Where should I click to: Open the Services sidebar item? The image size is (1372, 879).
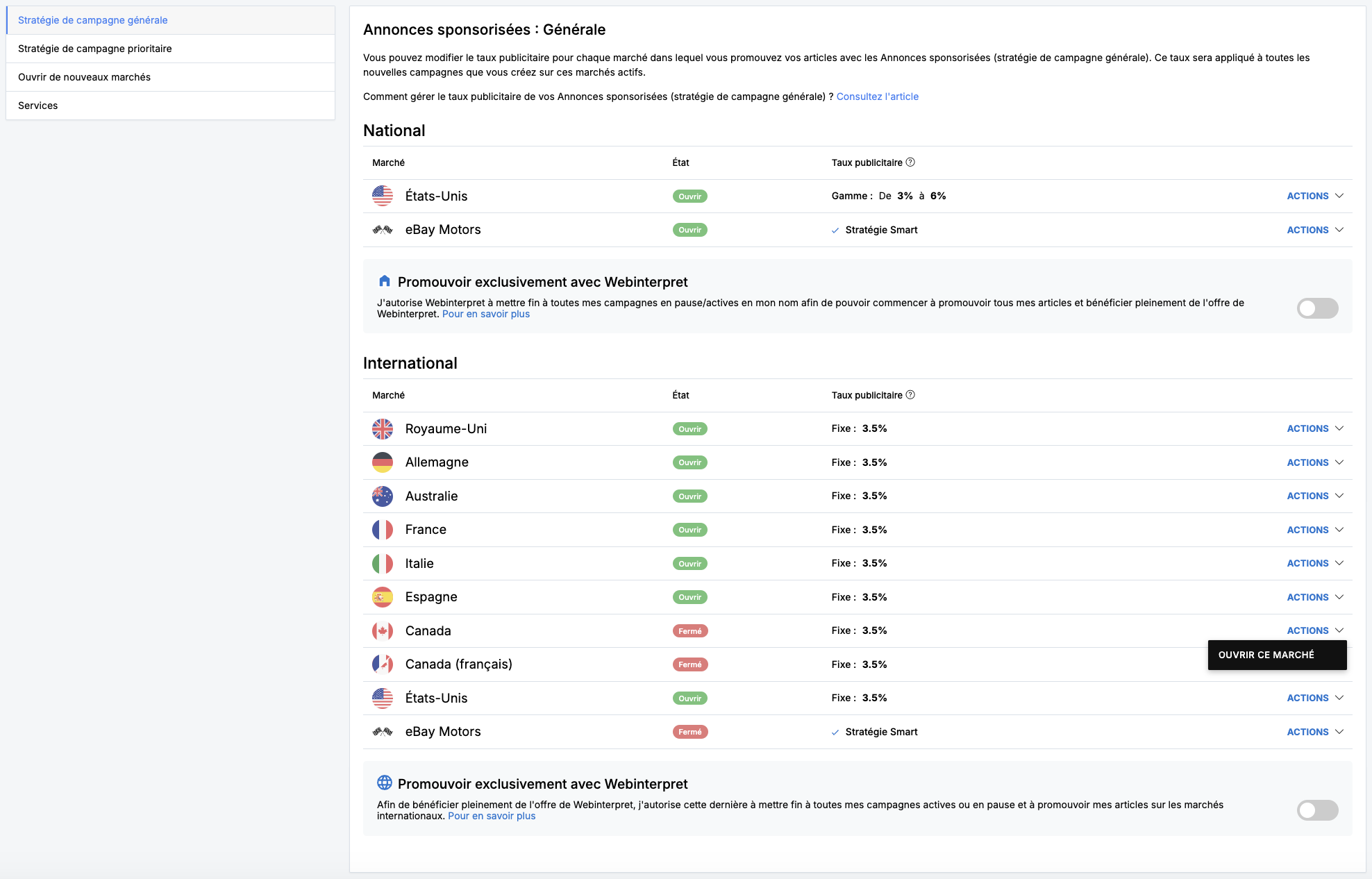171,106
